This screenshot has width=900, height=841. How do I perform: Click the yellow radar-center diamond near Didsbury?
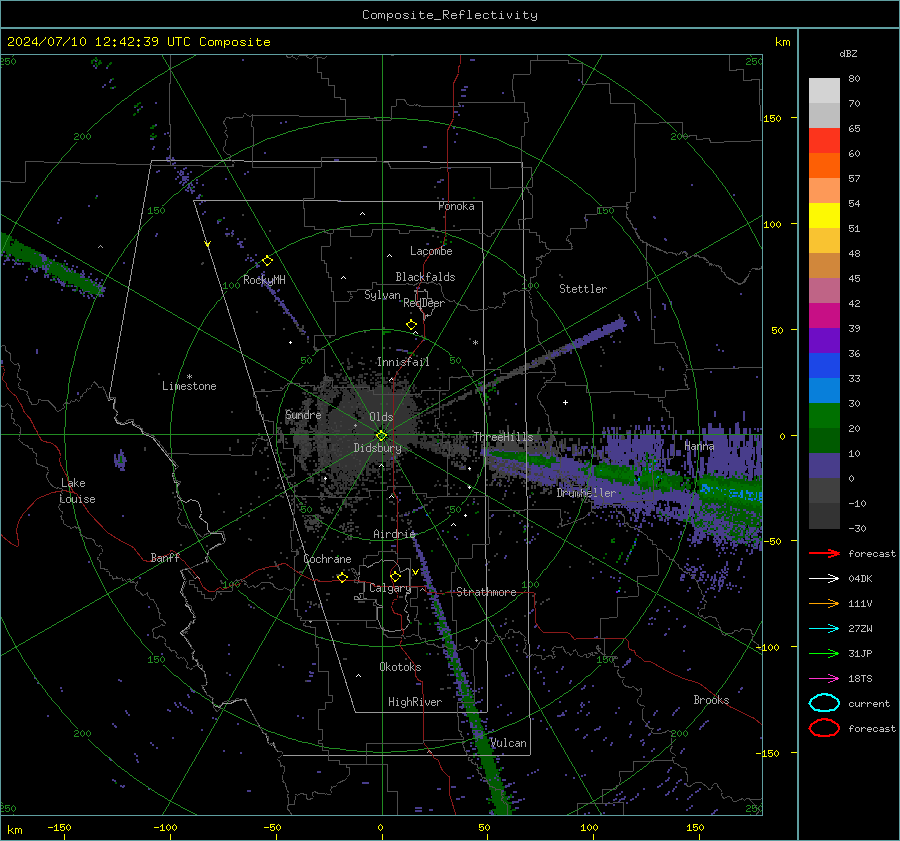pos(381,436)
